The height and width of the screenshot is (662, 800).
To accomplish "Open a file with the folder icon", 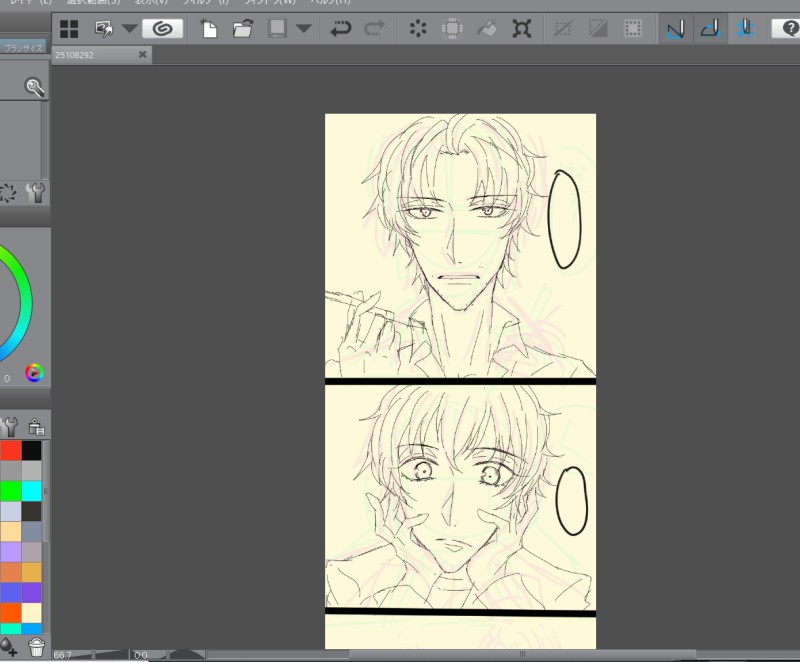I will [243, 29].
